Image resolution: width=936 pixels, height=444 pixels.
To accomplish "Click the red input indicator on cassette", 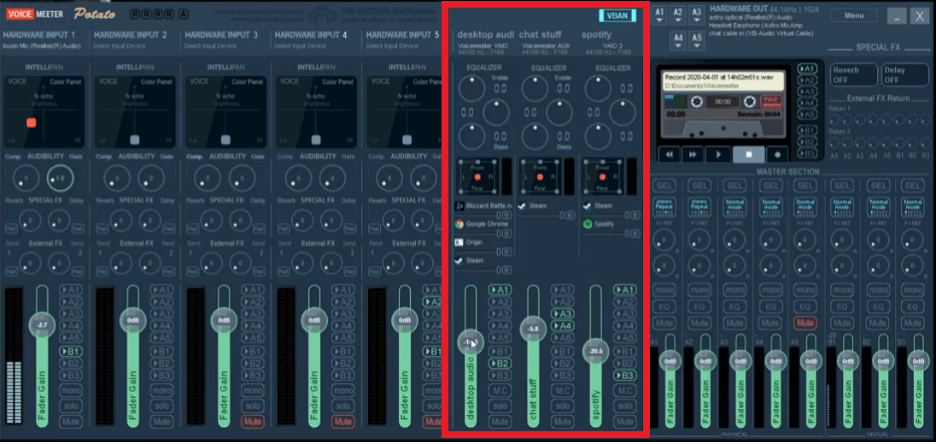I will (771, 101).
